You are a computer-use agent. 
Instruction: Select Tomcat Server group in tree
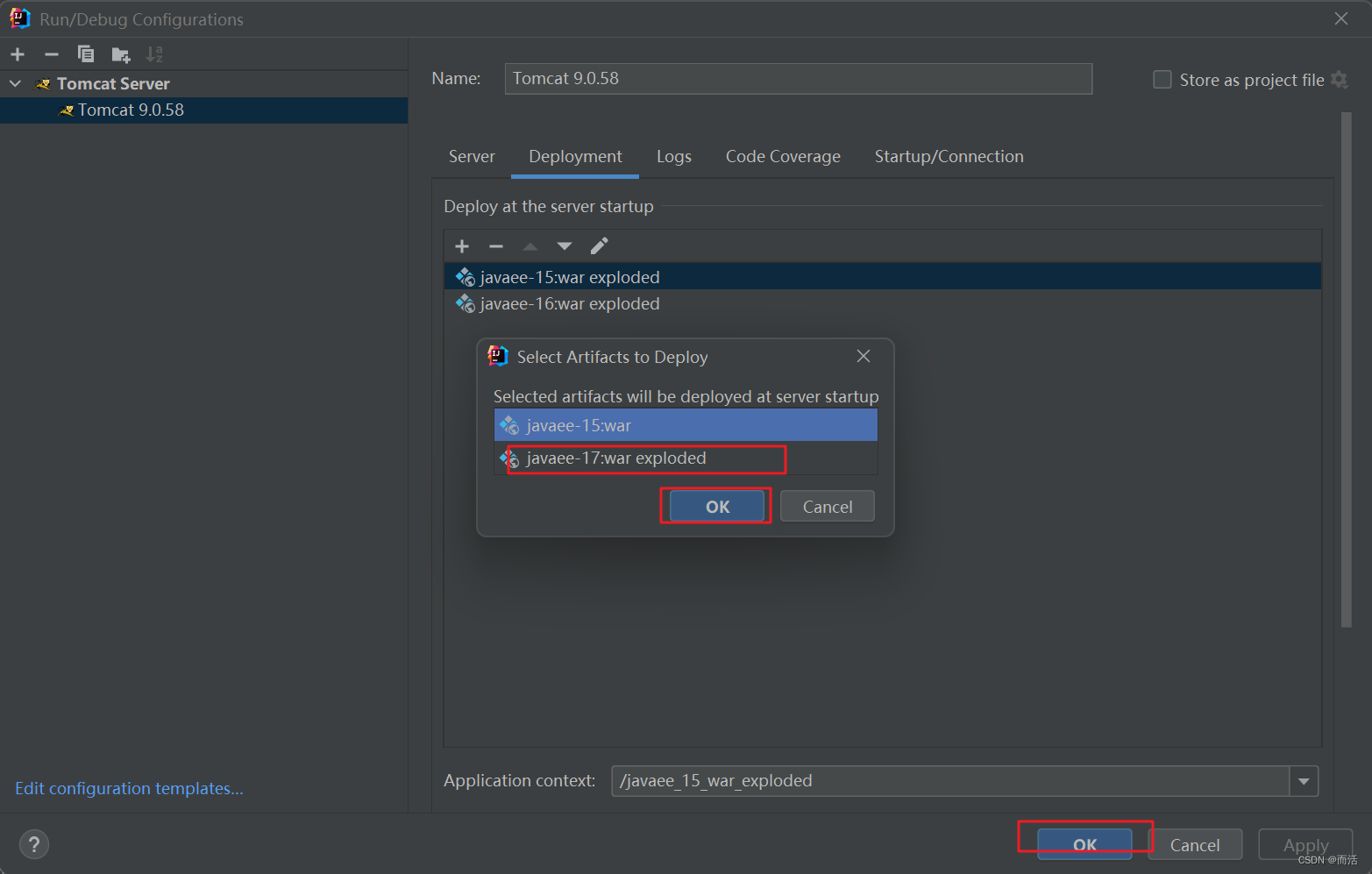click(113, 83)
